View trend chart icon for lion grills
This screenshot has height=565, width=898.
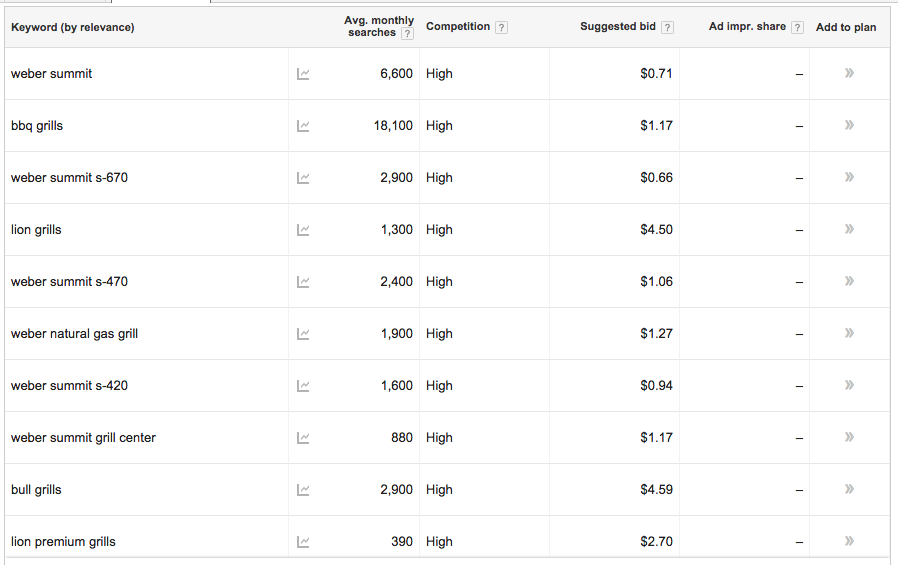point(303,230)
